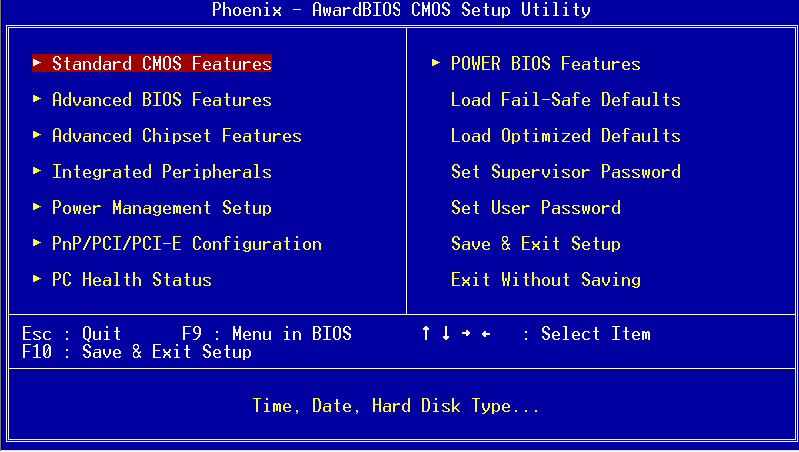Choose Load Optimized Defaults

565,136
